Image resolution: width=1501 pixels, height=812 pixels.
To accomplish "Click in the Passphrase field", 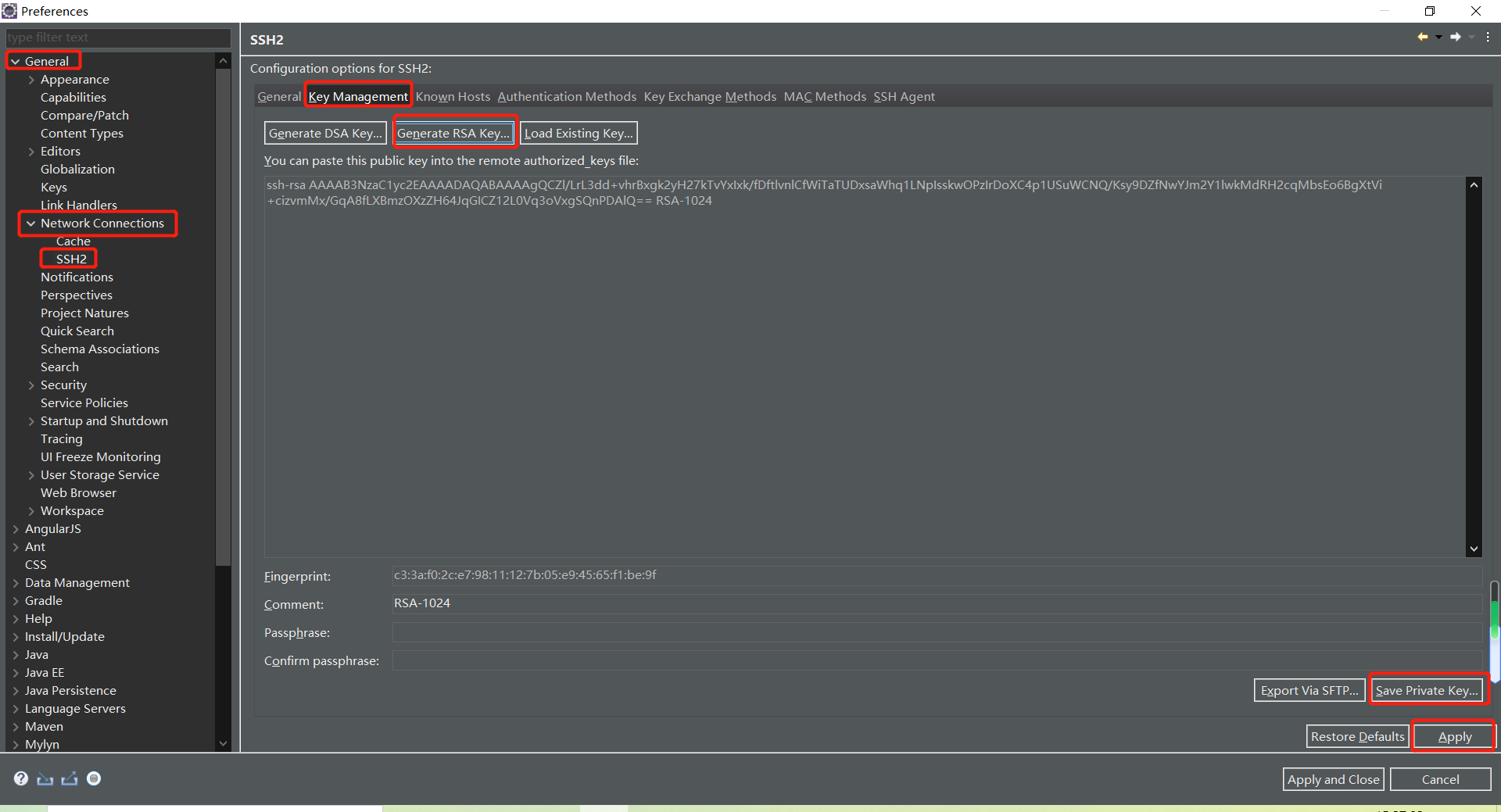I will click(x=937, y=632).
